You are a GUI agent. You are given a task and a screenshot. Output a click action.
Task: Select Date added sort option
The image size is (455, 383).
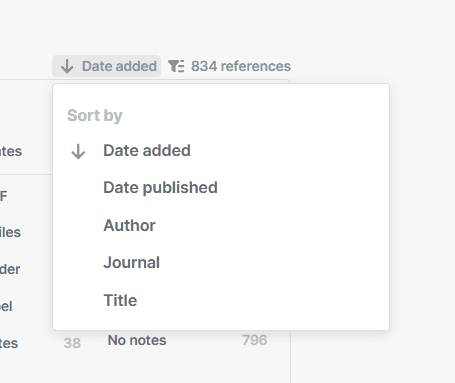[x=147, y=150]
